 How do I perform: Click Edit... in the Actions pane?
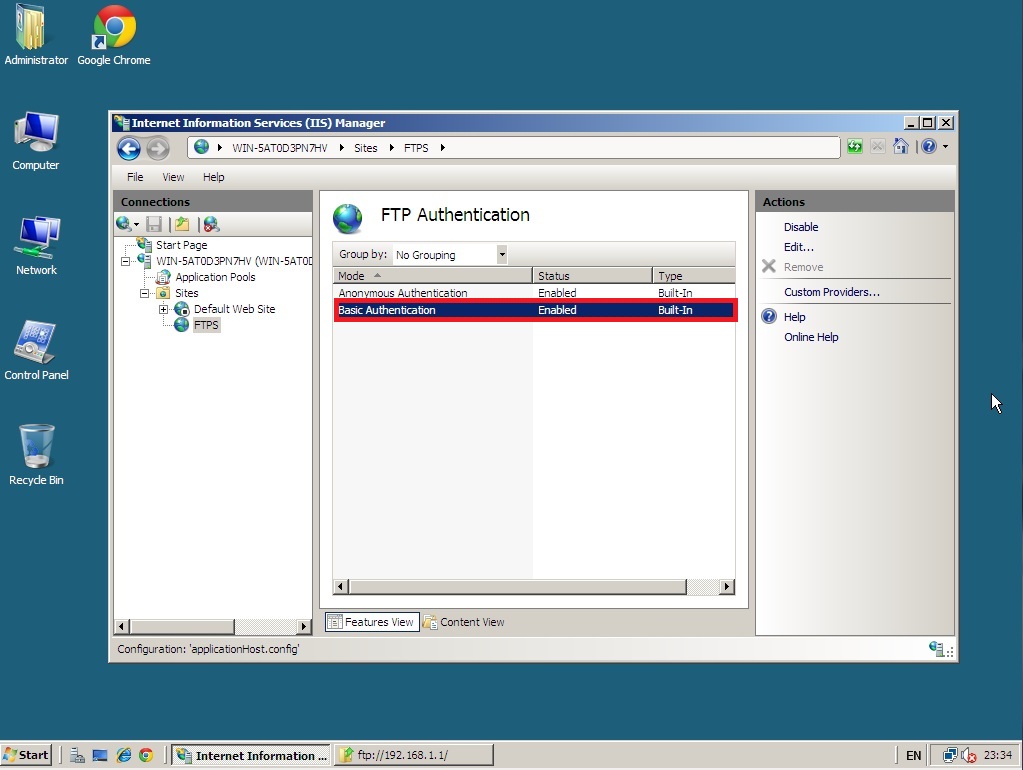pos(799,247)
